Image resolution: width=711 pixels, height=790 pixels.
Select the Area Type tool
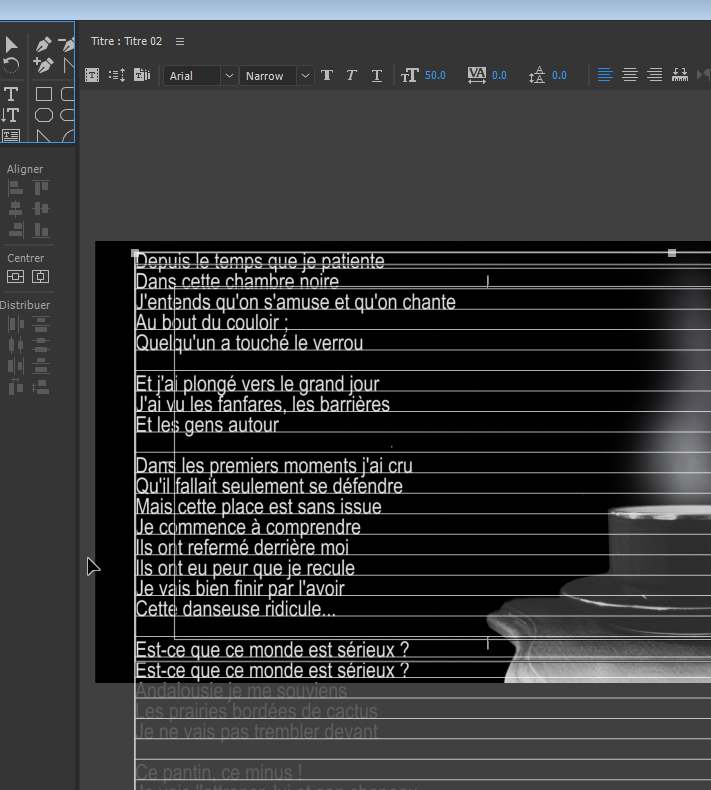pos(11,135)
